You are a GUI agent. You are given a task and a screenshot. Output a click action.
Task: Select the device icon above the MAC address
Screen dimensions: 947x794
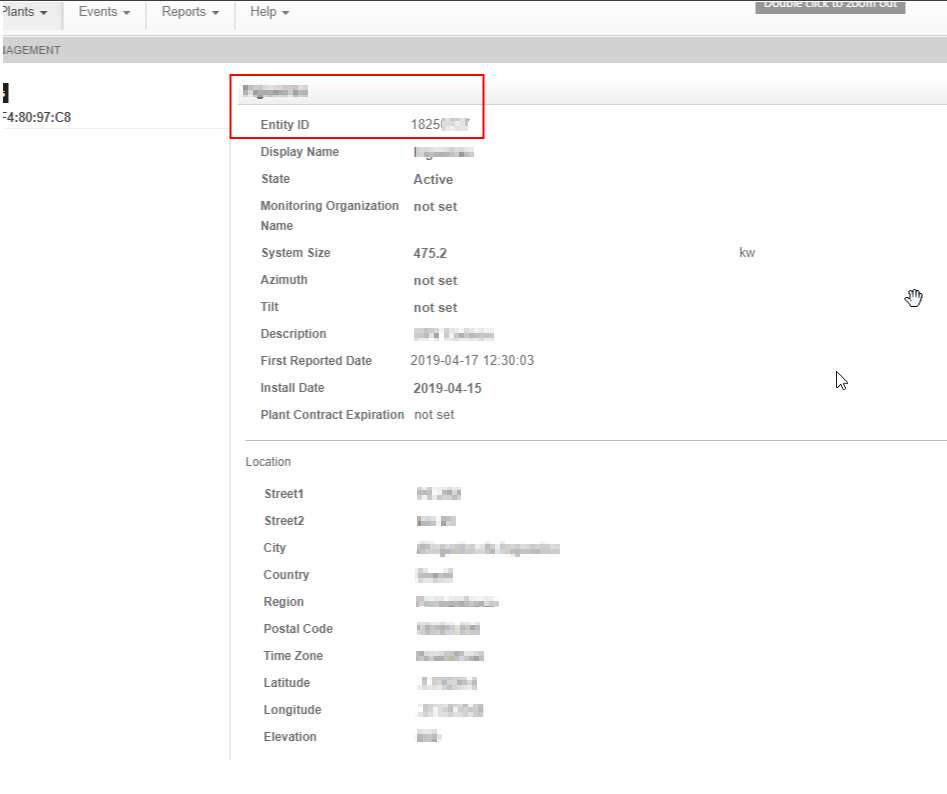[x=4, y=93]
